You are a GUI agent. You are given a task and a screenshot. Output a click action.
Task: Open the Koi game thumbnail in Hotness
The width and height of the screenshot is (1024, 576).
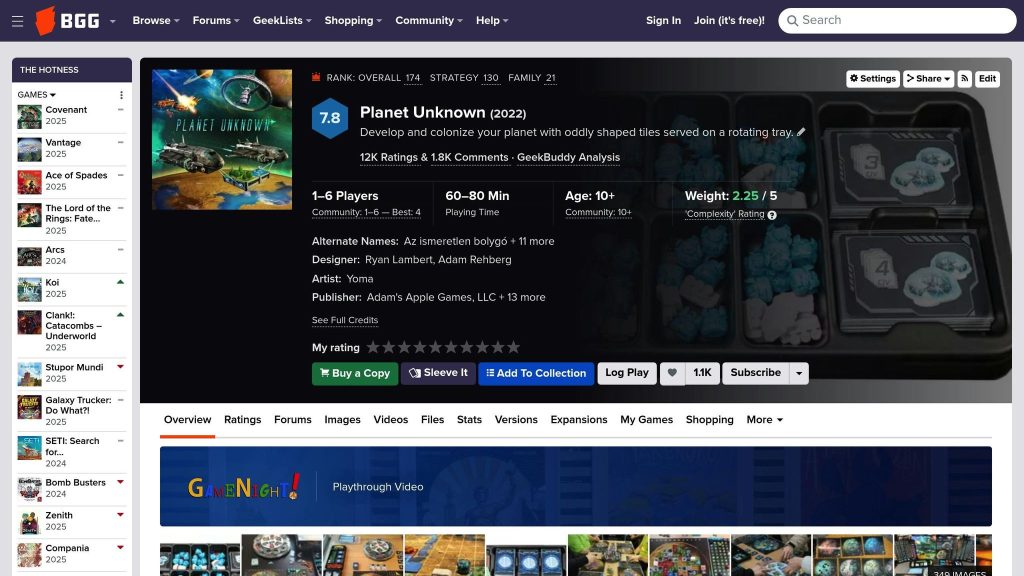29,289
